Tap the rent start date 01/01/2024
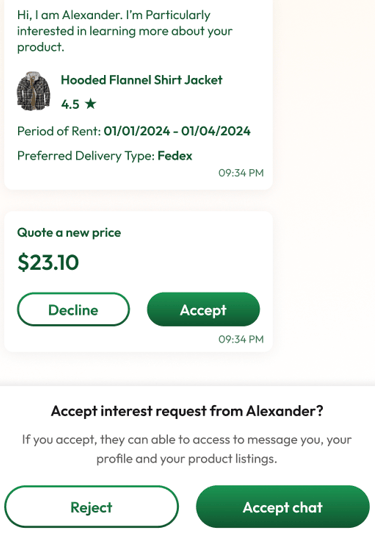375x533 pixels. pyautogui.click(x=137, y=131)
